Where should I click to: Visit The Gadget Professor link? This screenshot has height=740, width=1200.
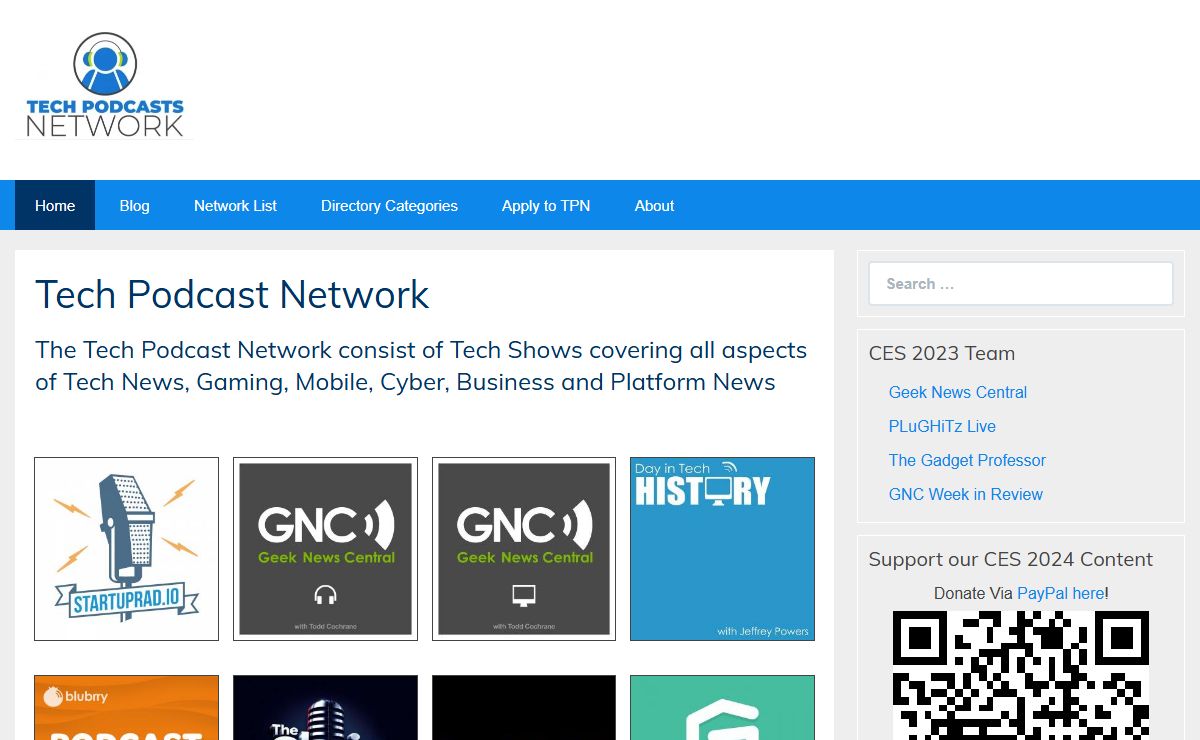(x=967, y=460)
